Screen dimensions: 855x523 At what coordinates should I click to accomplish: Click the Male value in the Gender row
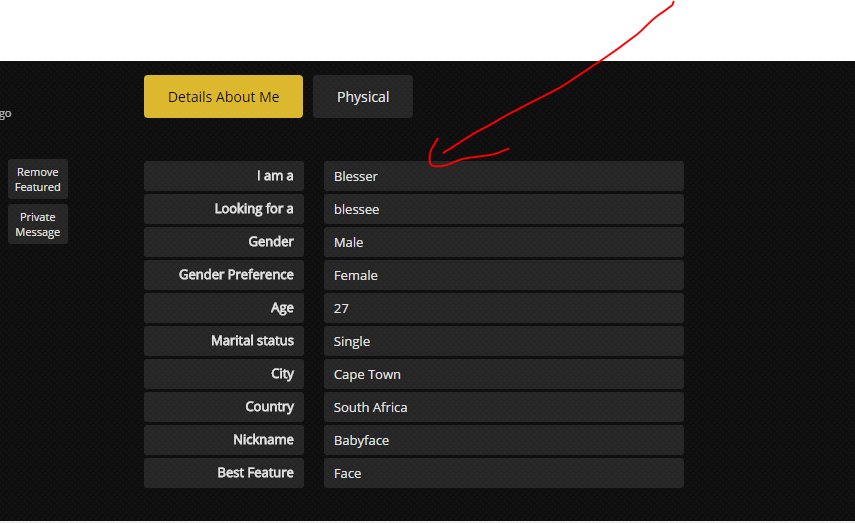[503, 242]
